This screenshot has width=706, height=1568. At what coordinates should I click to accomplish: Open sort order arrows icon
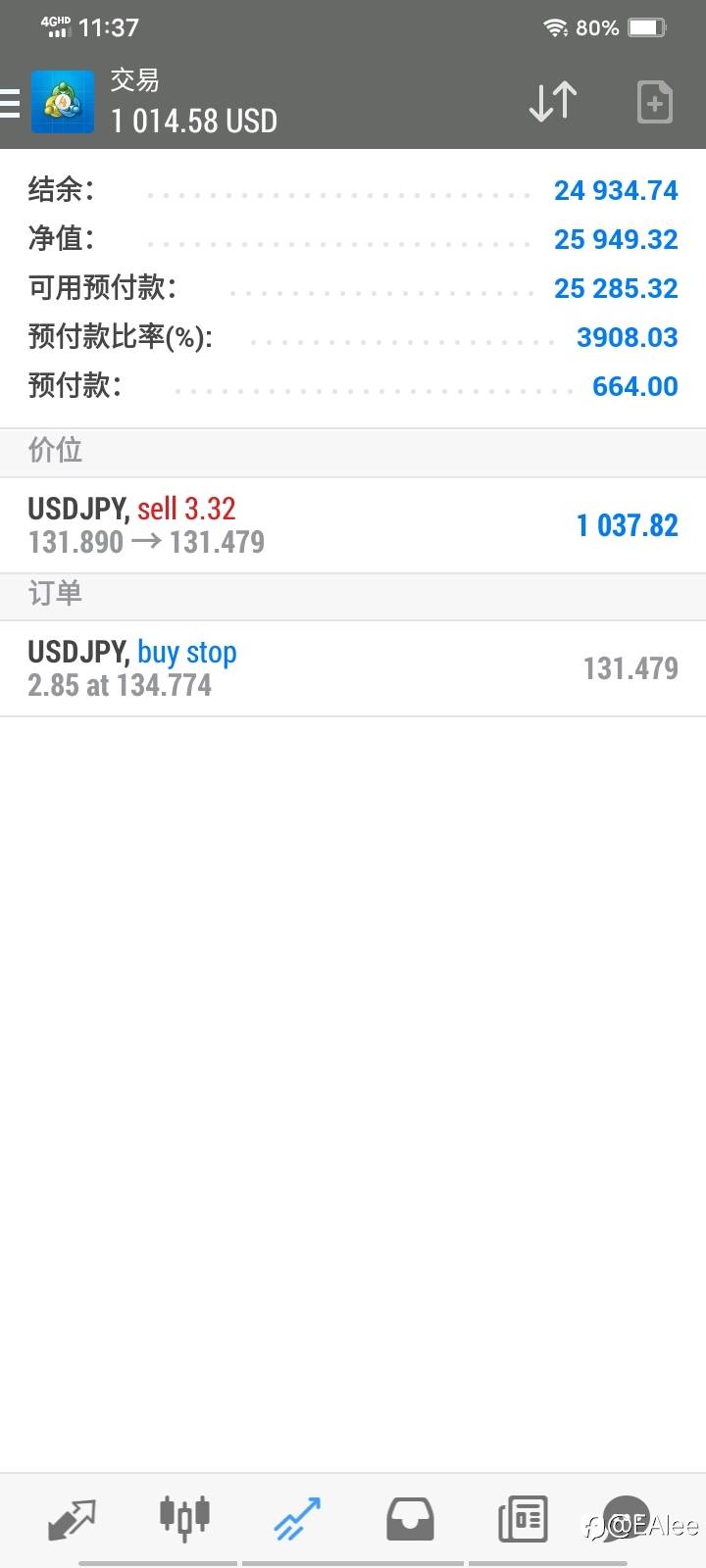pos(553,102)
